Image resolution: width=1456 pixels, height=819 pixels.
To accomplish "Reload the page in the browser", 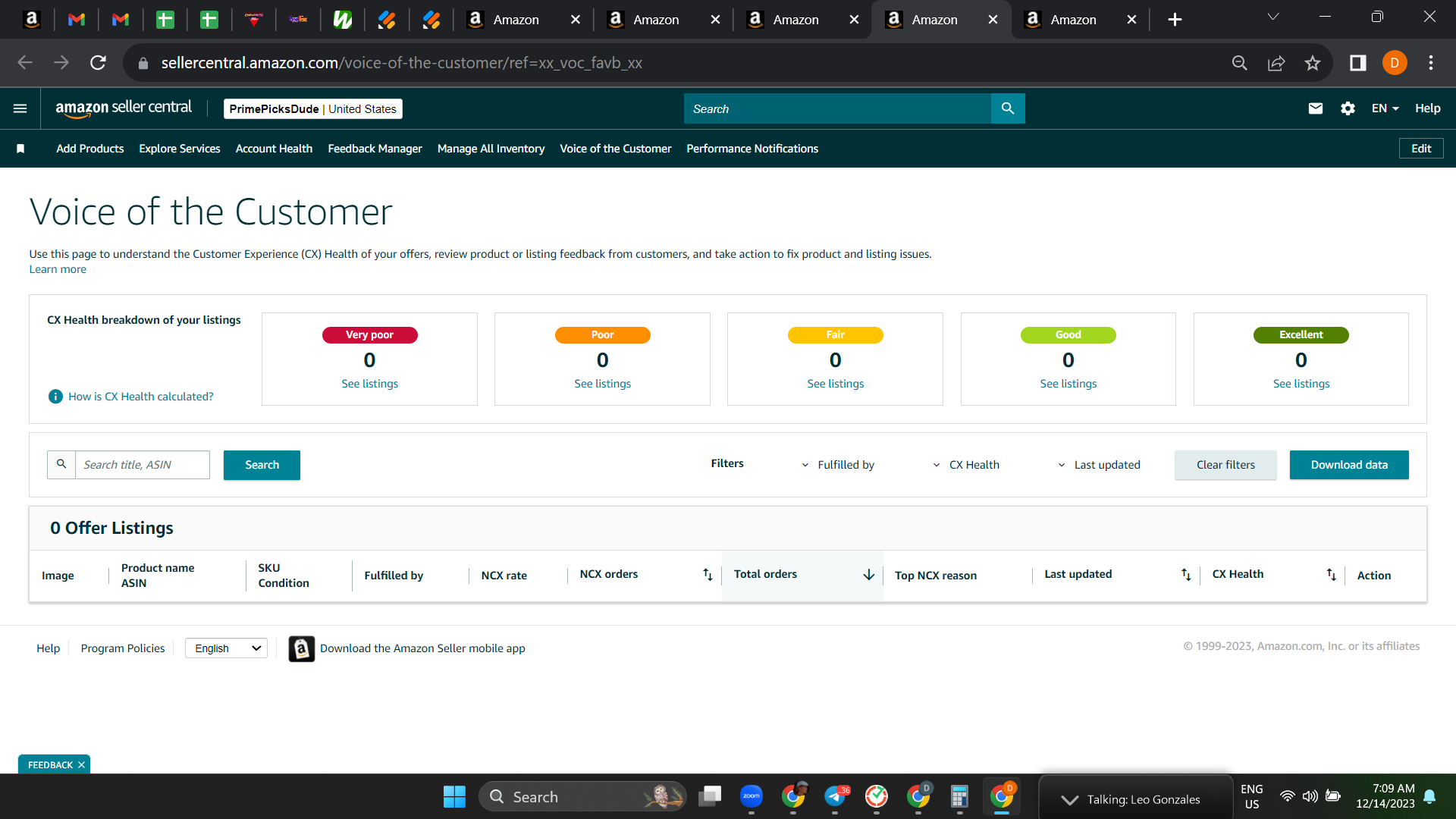I will tap(98, 63).
